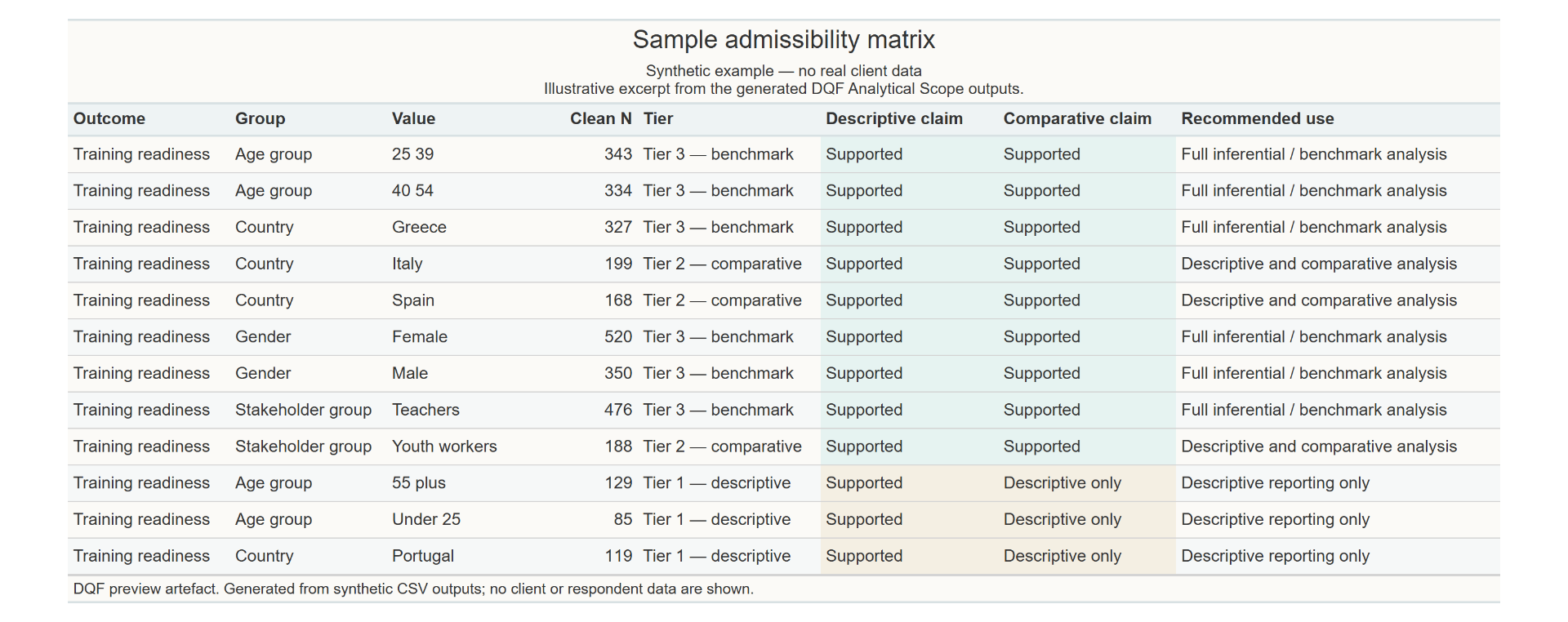This screenshot has height=622, width=1568.
Task: Click the 'Group' column header
Action: [x=260, y=118]
